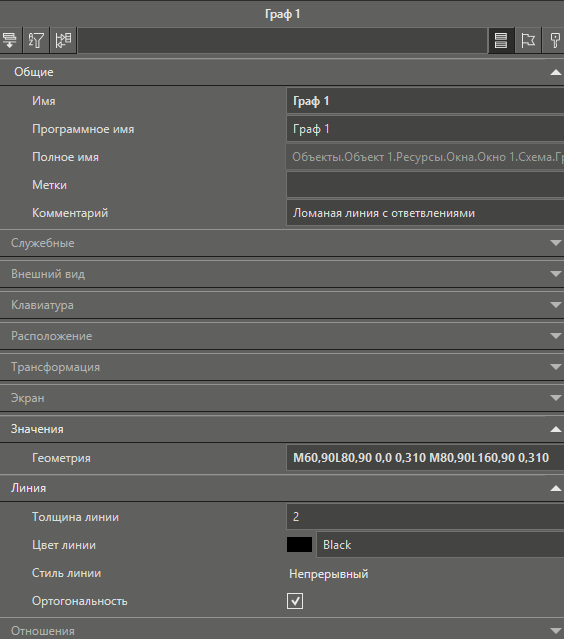Expand the Трансформация section

coord(555,367)
